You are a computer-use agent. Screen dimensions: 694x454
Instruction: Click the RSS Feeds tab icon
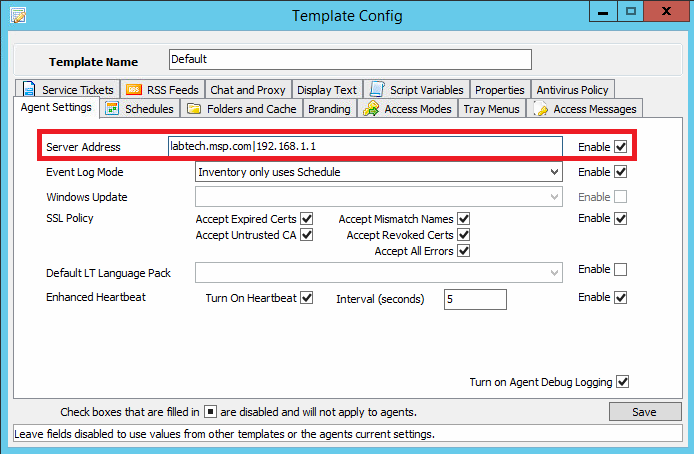click(134, 90)
